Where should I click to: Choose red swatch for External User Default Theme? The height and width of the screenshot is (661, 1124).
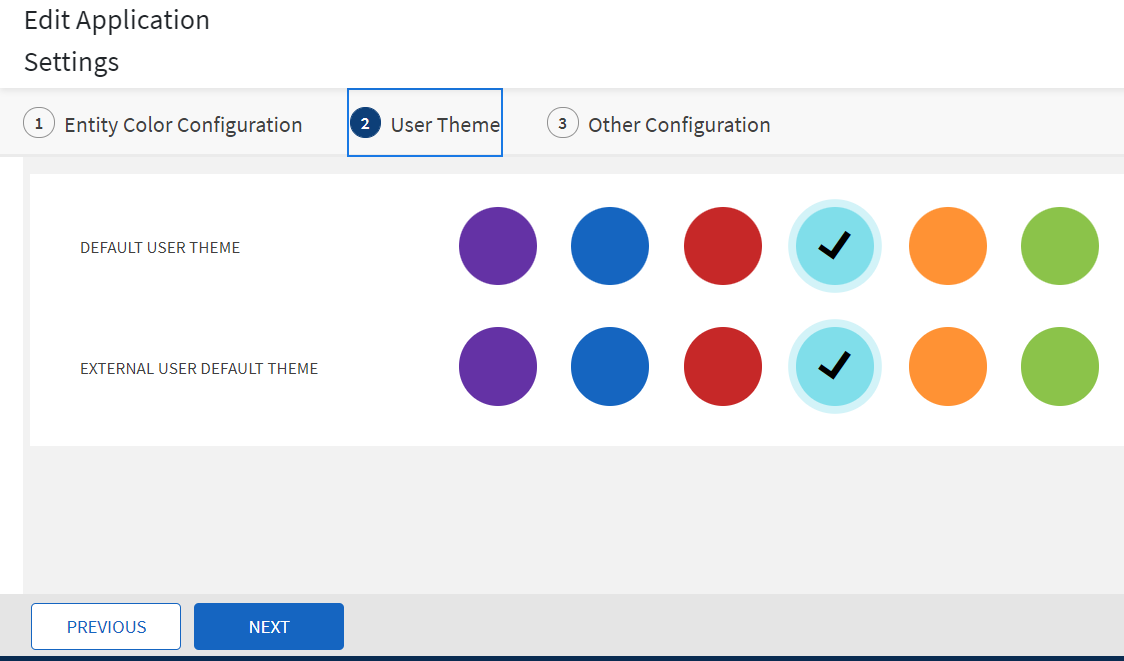click(723, 367)
